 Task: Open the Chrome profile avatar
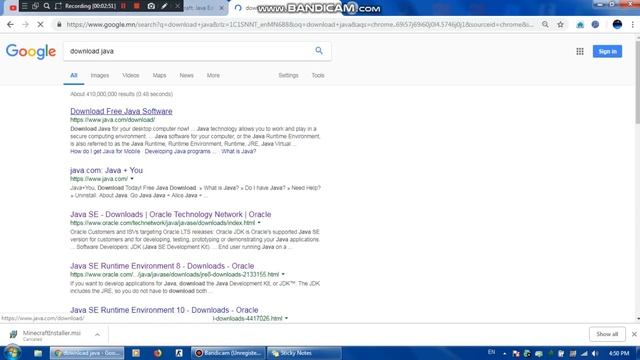pos(617,24)
